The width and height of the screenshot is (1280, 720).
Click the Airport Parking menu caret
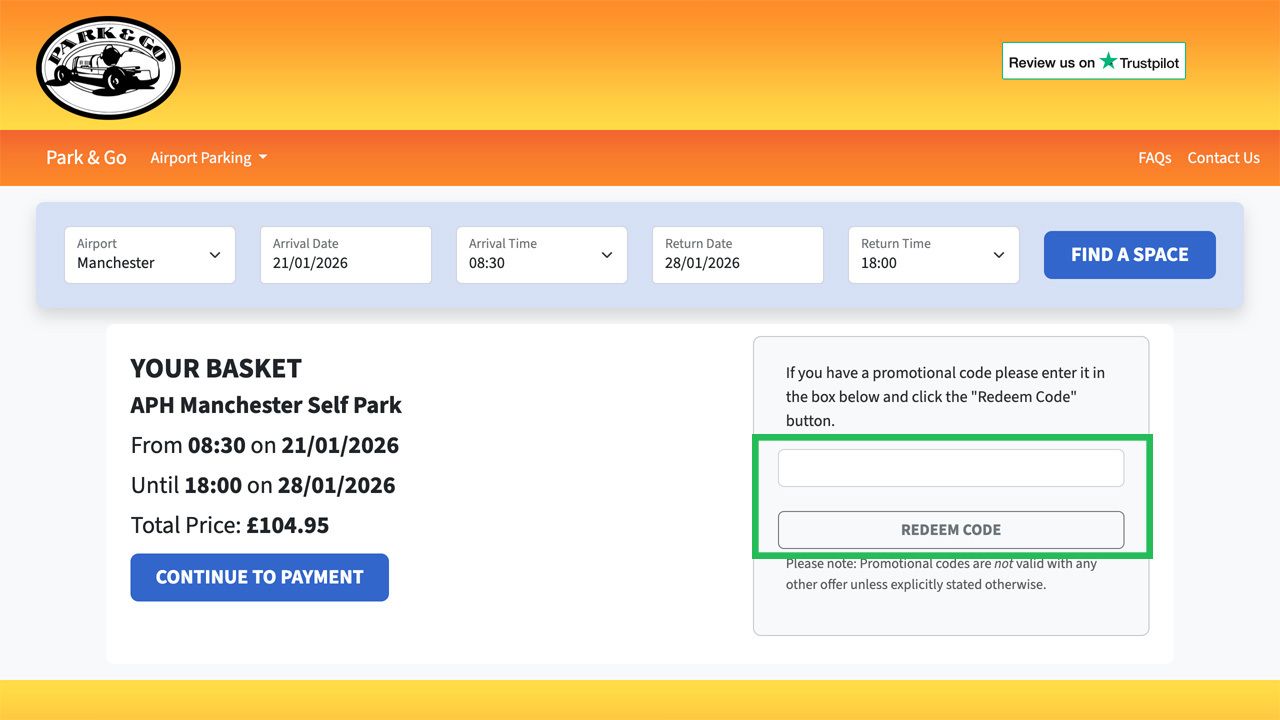point(264,157)
